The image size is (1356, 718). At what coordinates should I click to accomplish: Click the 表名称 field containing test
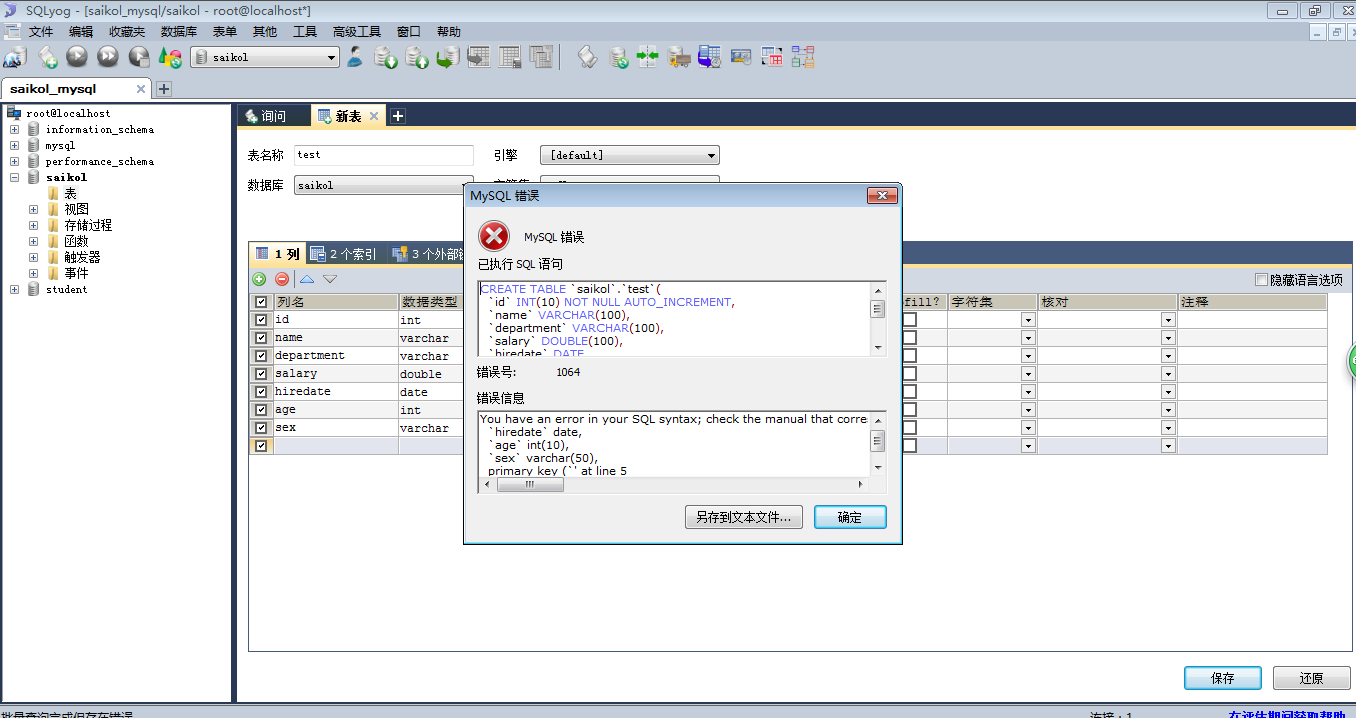(x=384, y=155)
